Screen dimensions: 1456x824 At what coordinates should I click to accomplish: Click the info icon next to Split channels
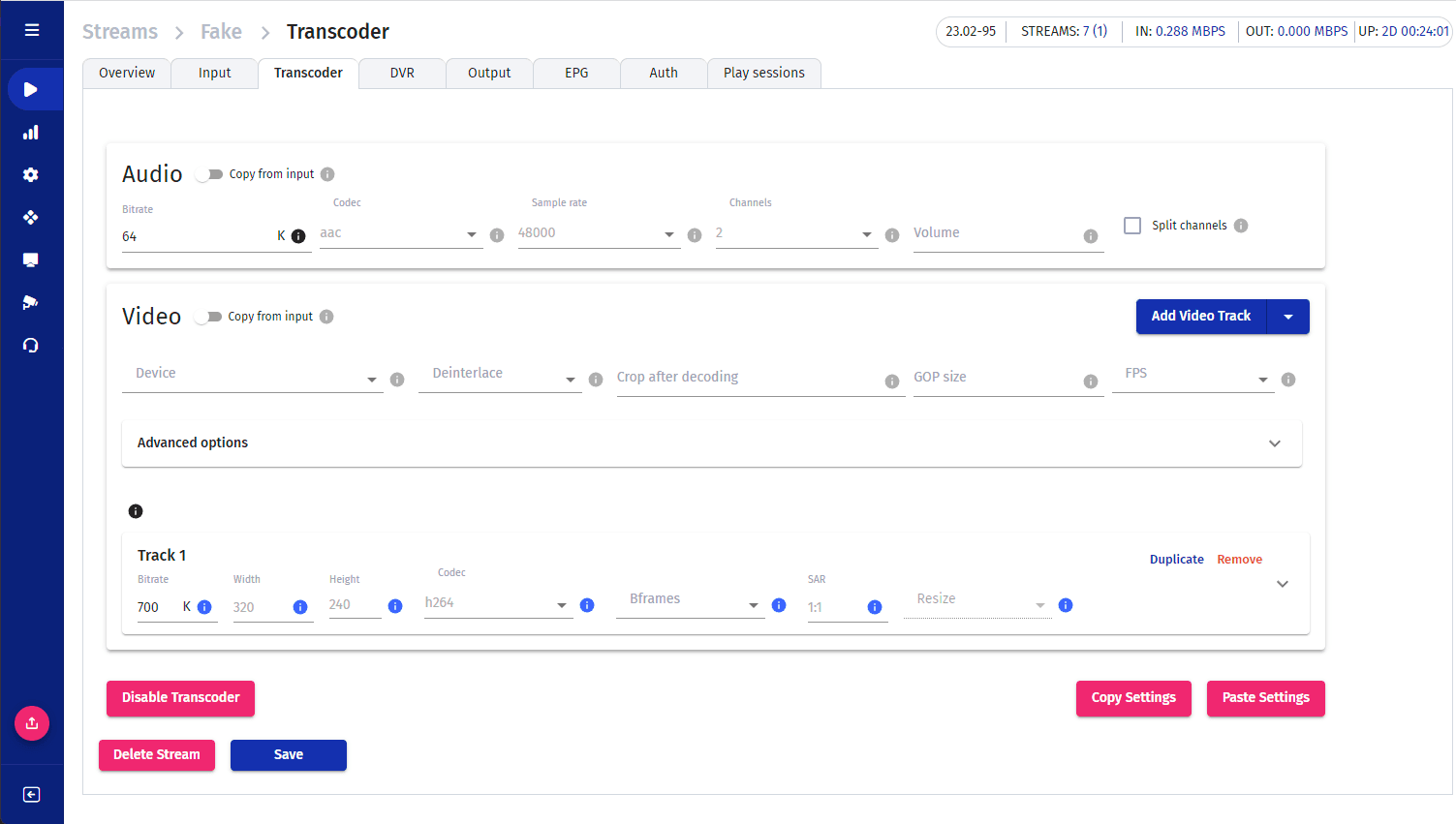1241,226
